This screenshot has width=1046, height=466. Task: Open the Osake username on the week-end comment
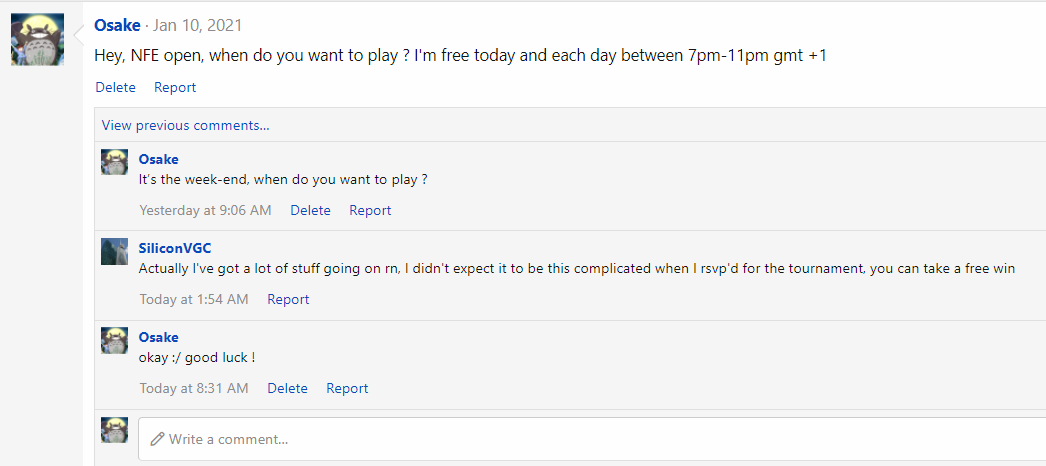pos(158,159)
